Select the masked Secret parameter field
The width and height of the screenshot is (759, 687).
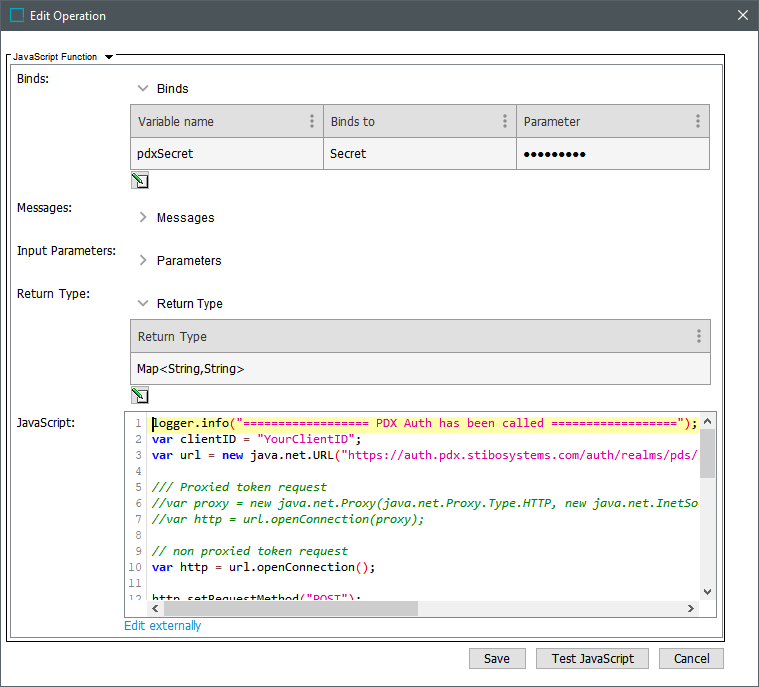[x=612, y=154]
